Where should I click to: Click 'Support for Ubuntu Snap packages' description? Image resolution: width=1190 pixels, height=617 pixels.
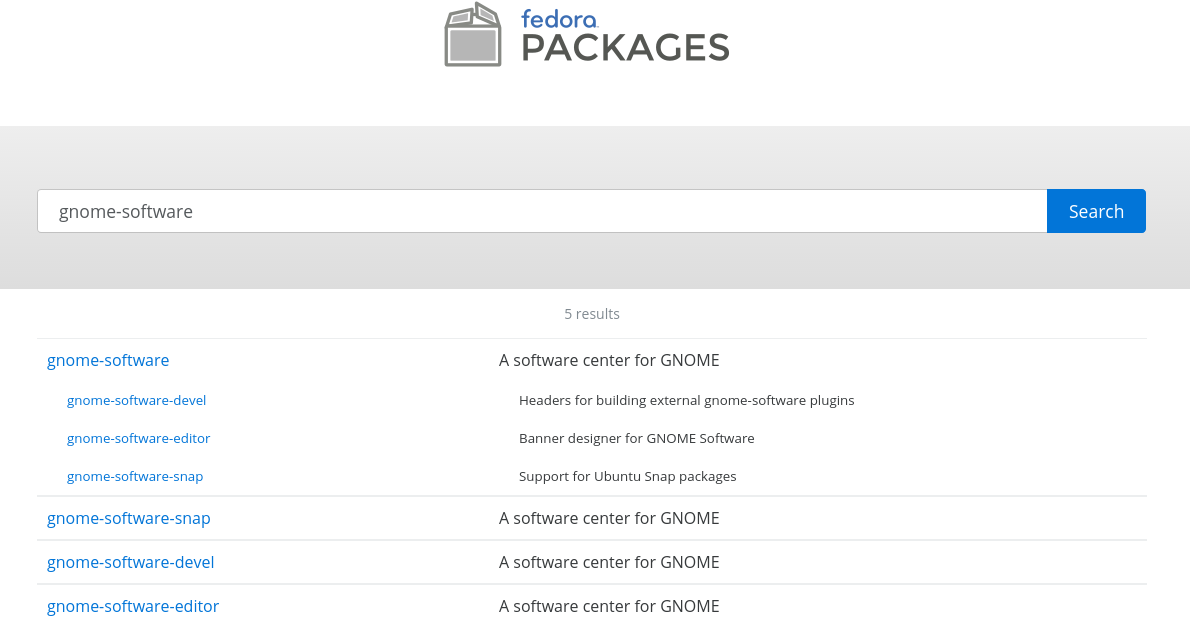[627, 476]
